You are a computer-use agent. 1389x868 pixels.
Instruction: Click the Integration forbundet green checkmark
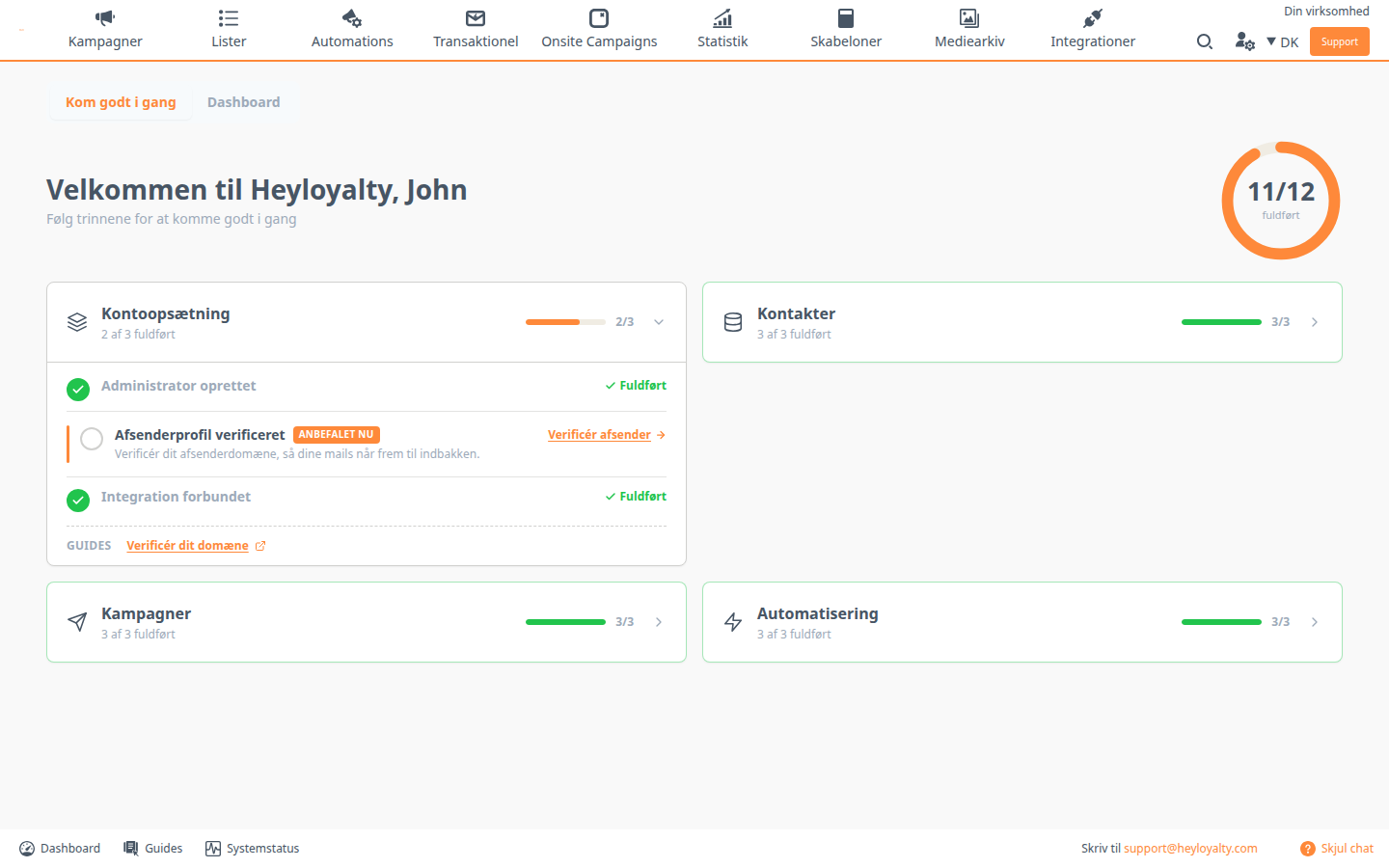tap(78, 501)
